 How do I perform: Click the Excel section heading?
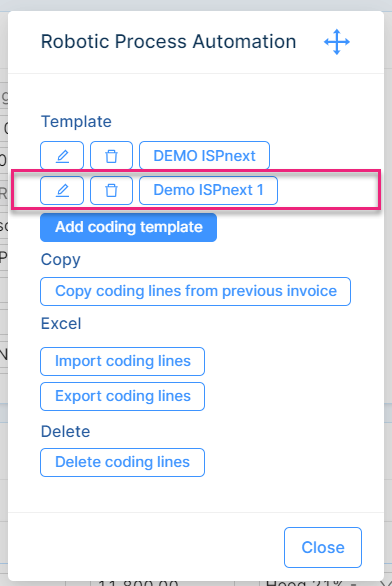pos(61,324)
